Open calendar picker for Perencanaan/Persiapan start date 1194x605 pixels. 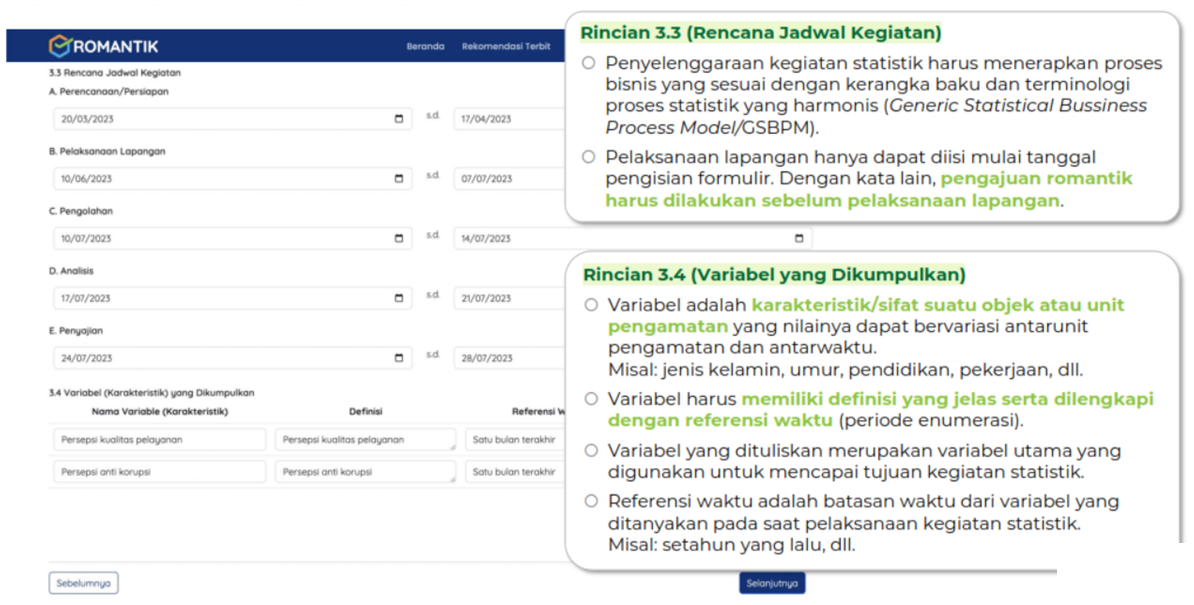coord(399,119)
